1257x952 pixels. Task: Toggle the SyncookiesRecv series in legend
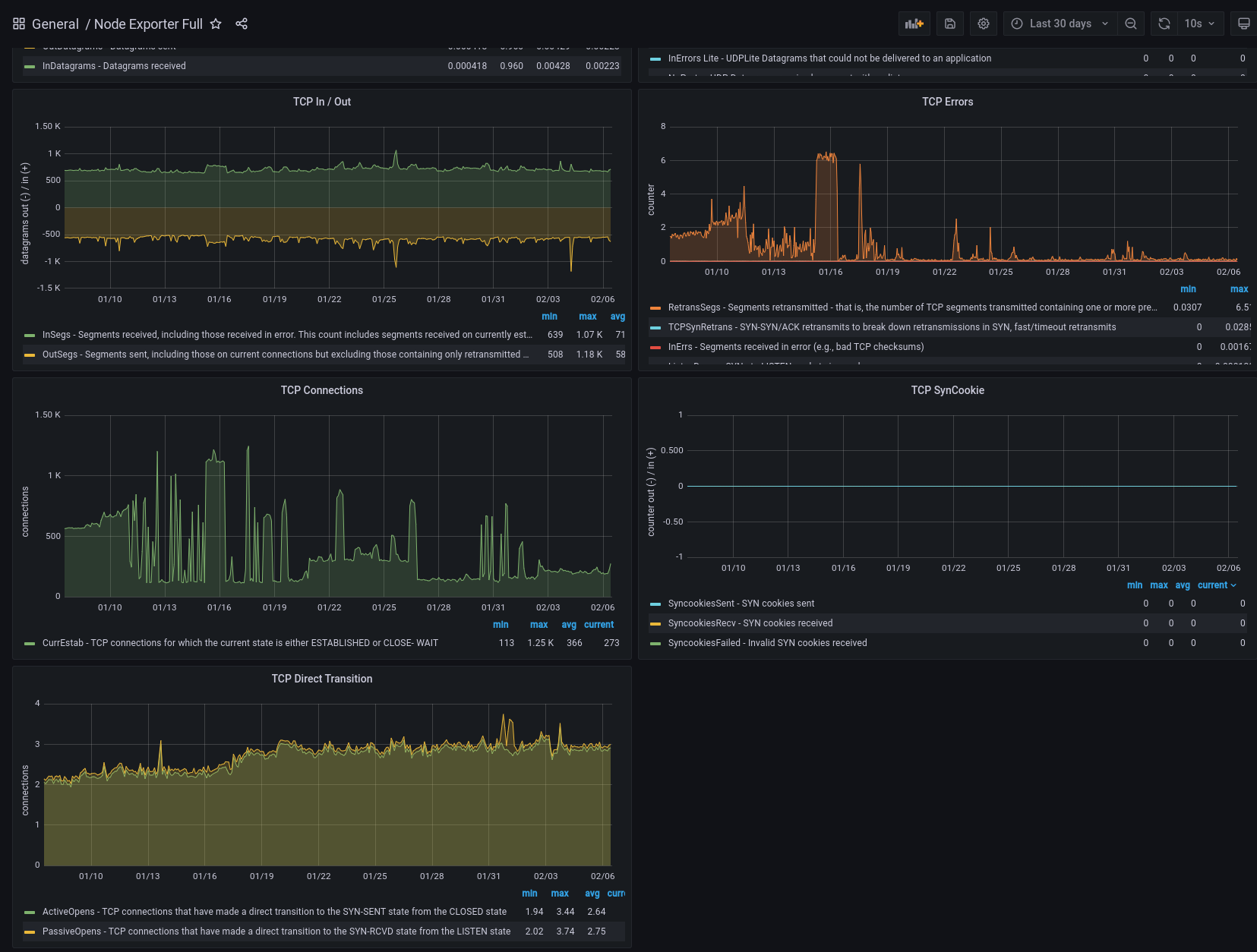(x=750, y=623)
